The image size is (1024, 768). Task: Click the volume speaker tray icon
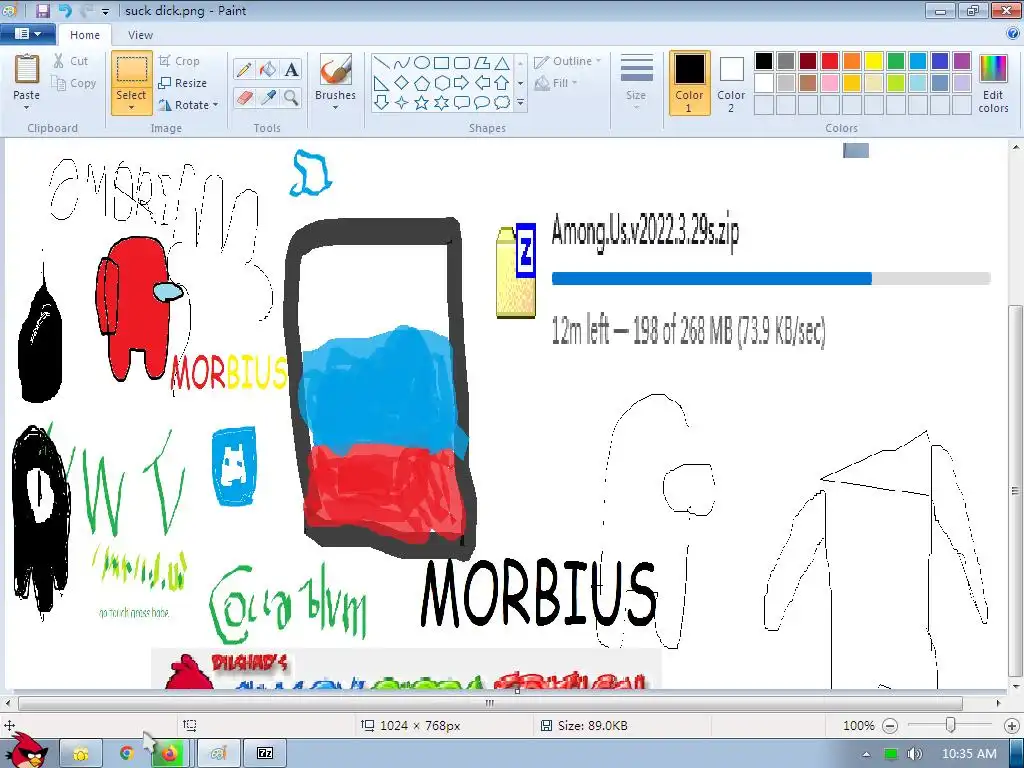pos(915,754)
